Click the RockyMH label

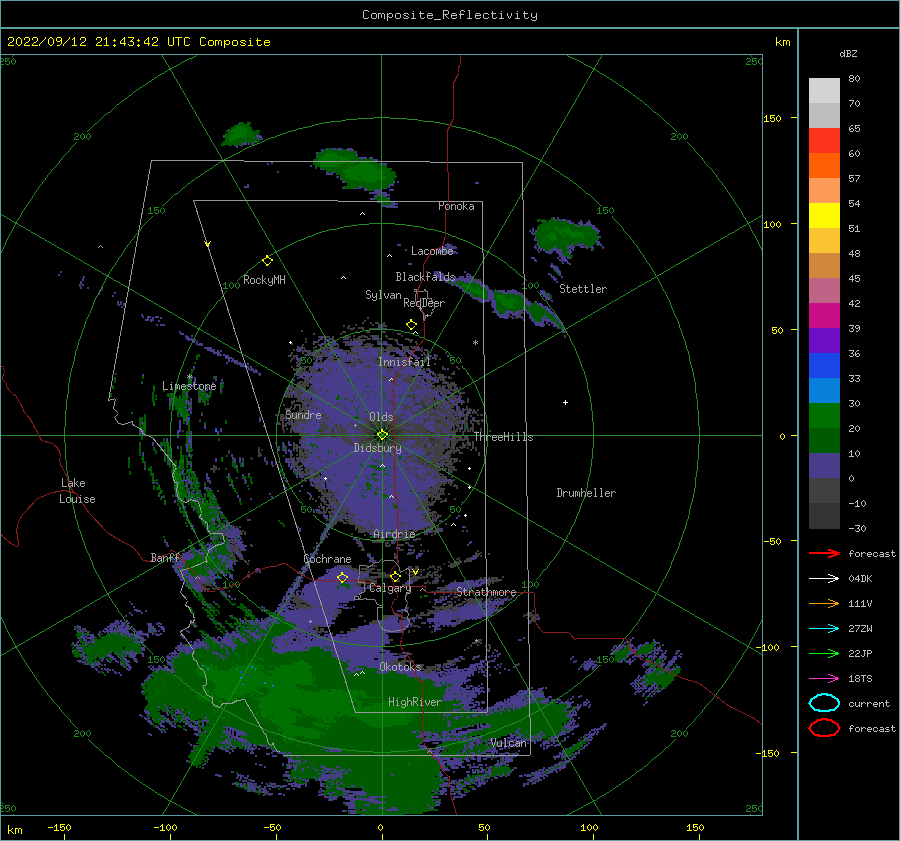point(264,280)
